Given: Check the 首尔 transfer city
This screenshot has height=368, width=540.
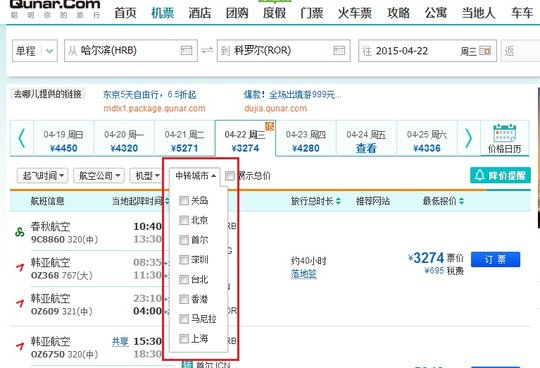Looking at the screenshot, I should tap(184, 240).
